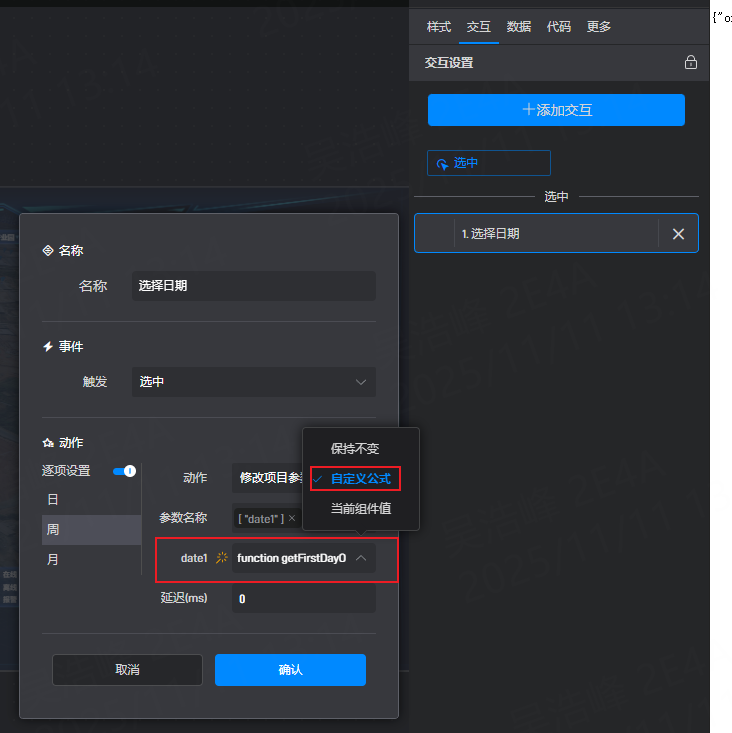Collapse the date1 formula dropdown
Screen dimensions: 732x733
(361, 558)
